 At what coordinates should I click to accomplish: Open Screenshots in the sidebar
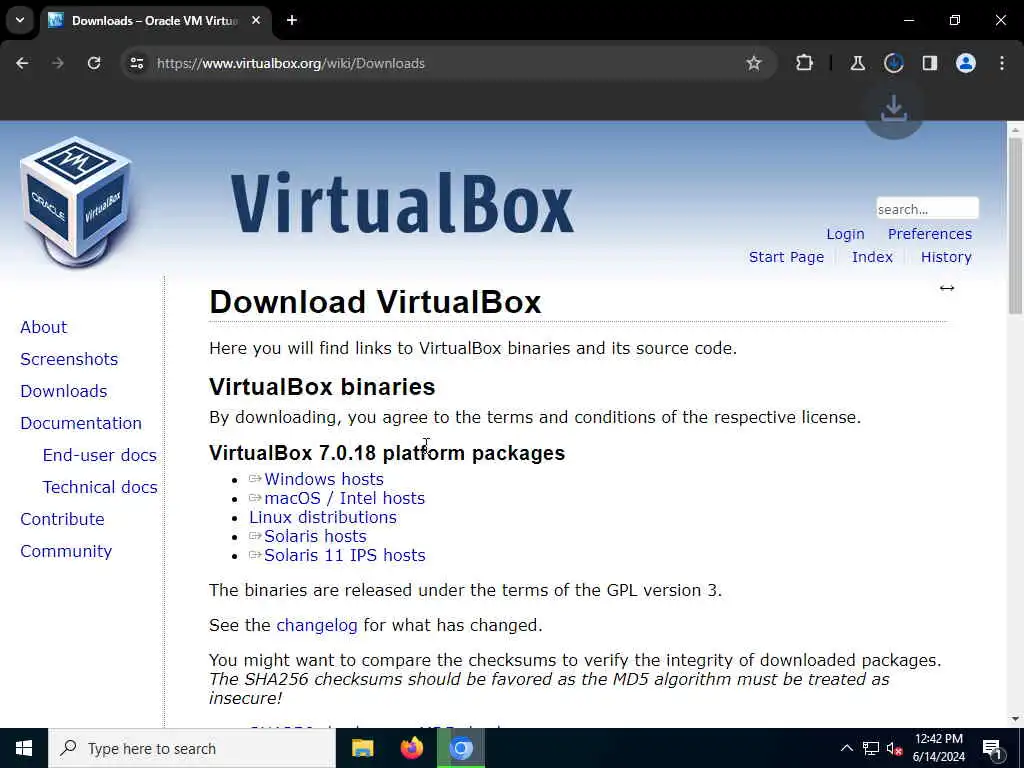69,359
